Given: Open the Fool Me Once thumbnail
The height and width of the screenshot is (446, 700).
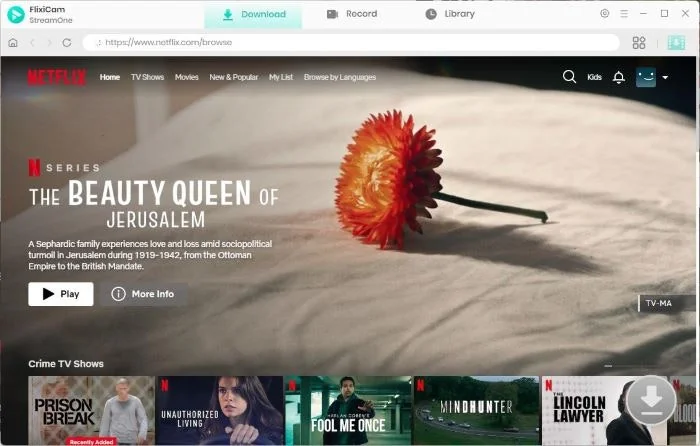Looking at the screenshot, I should tap(348, 411).
